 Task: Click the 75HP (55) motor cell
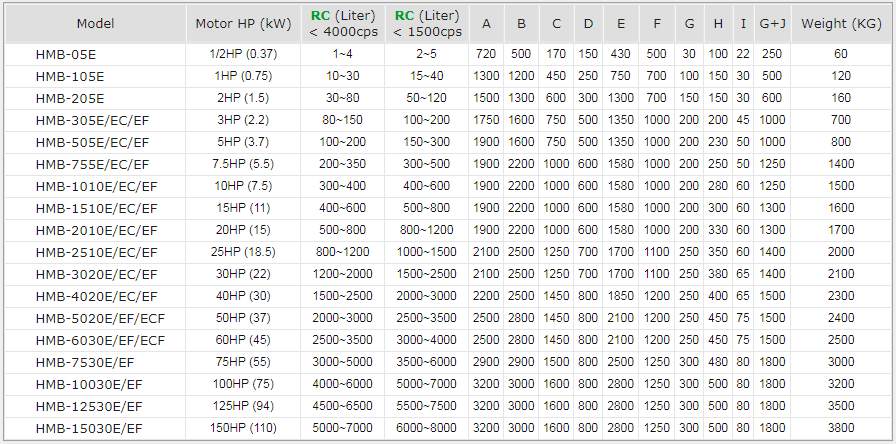pyautogui.click(x=245, y=362)
